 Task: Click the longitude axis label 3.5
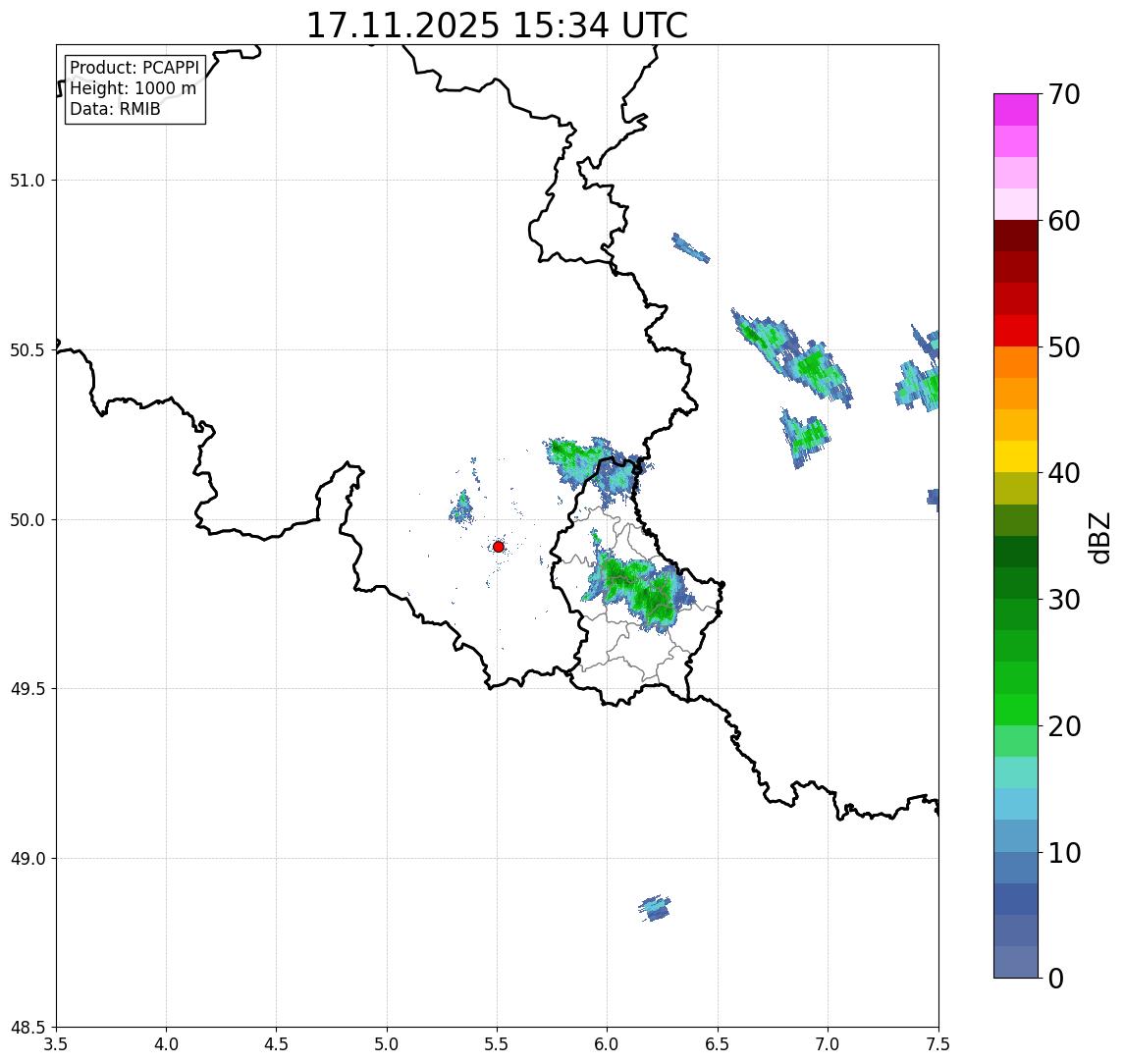point(56,1044)
